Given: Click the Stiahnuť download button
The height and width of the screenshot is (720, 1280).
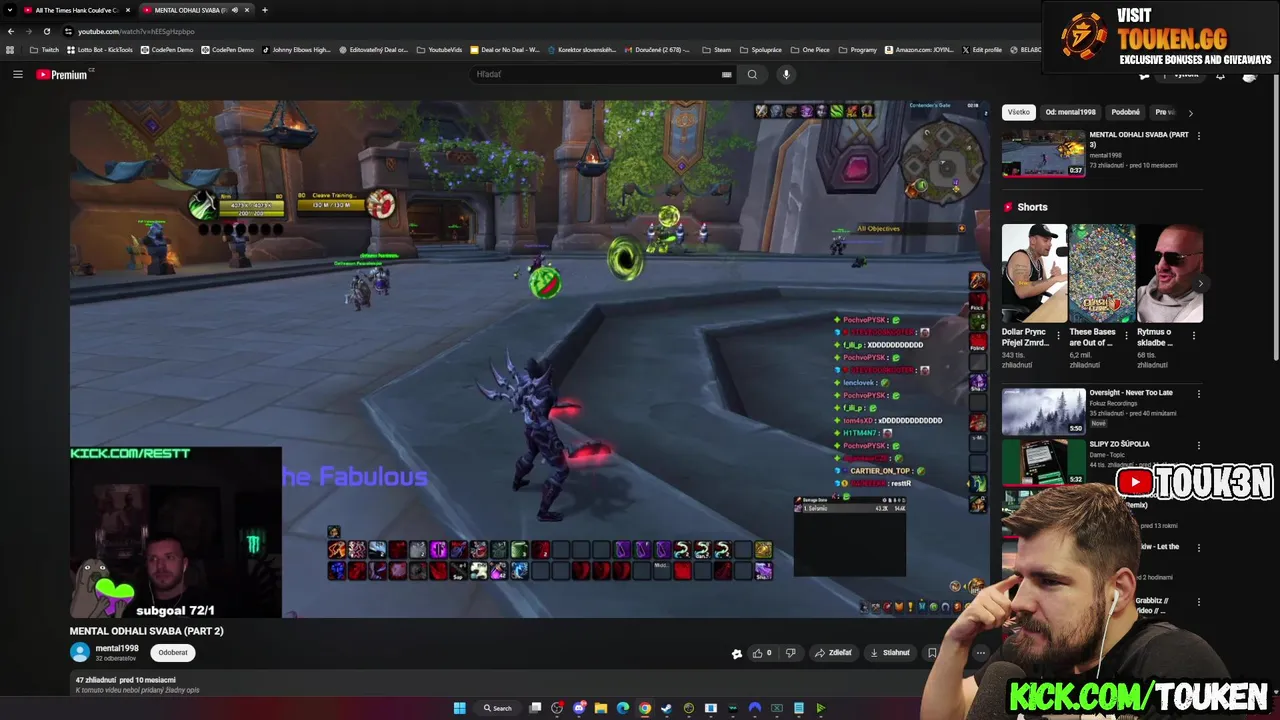Looking at the screenshot, I should (890, 653).
